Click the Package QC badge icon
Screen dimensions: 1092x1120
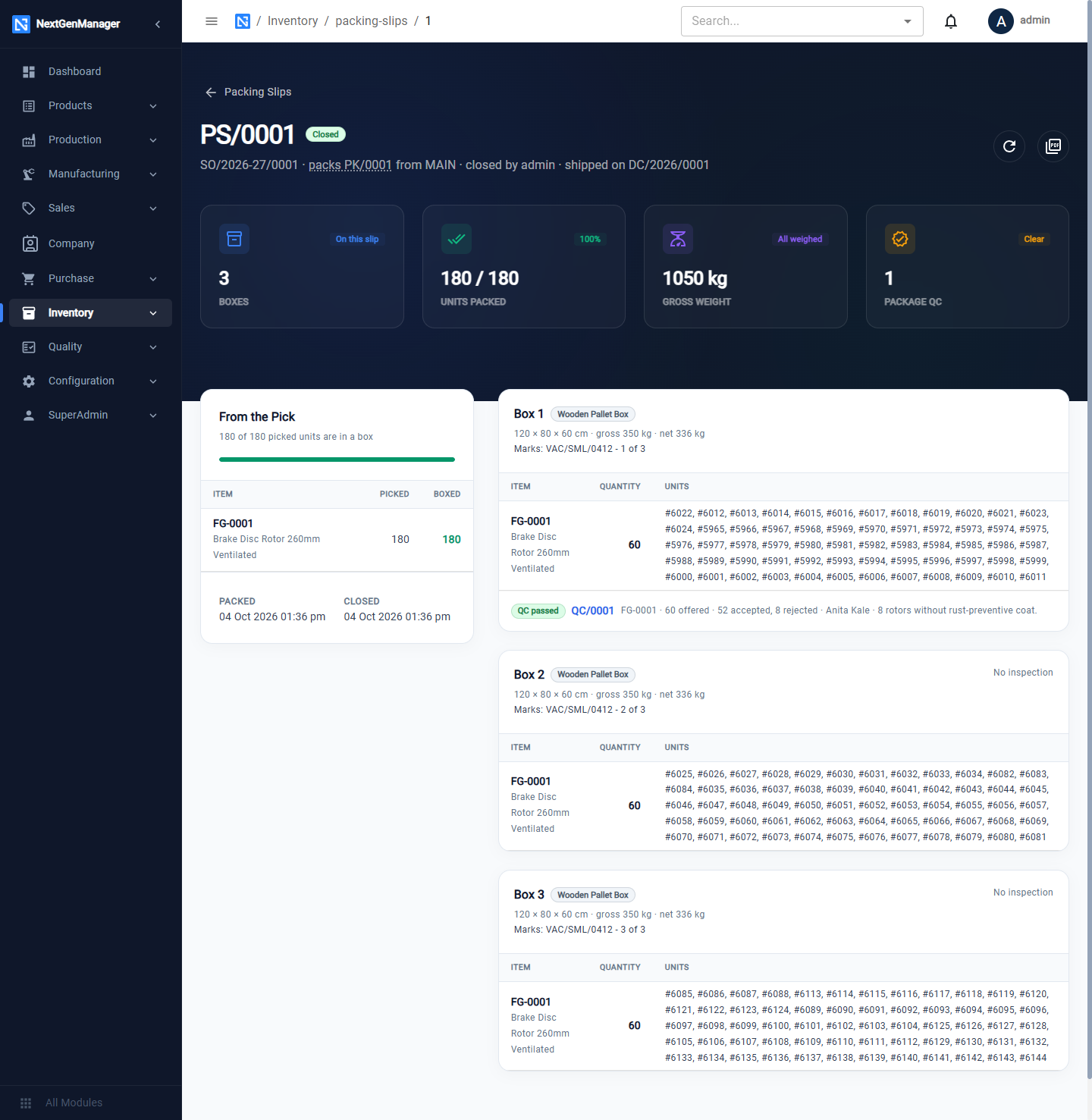(900, 239)
